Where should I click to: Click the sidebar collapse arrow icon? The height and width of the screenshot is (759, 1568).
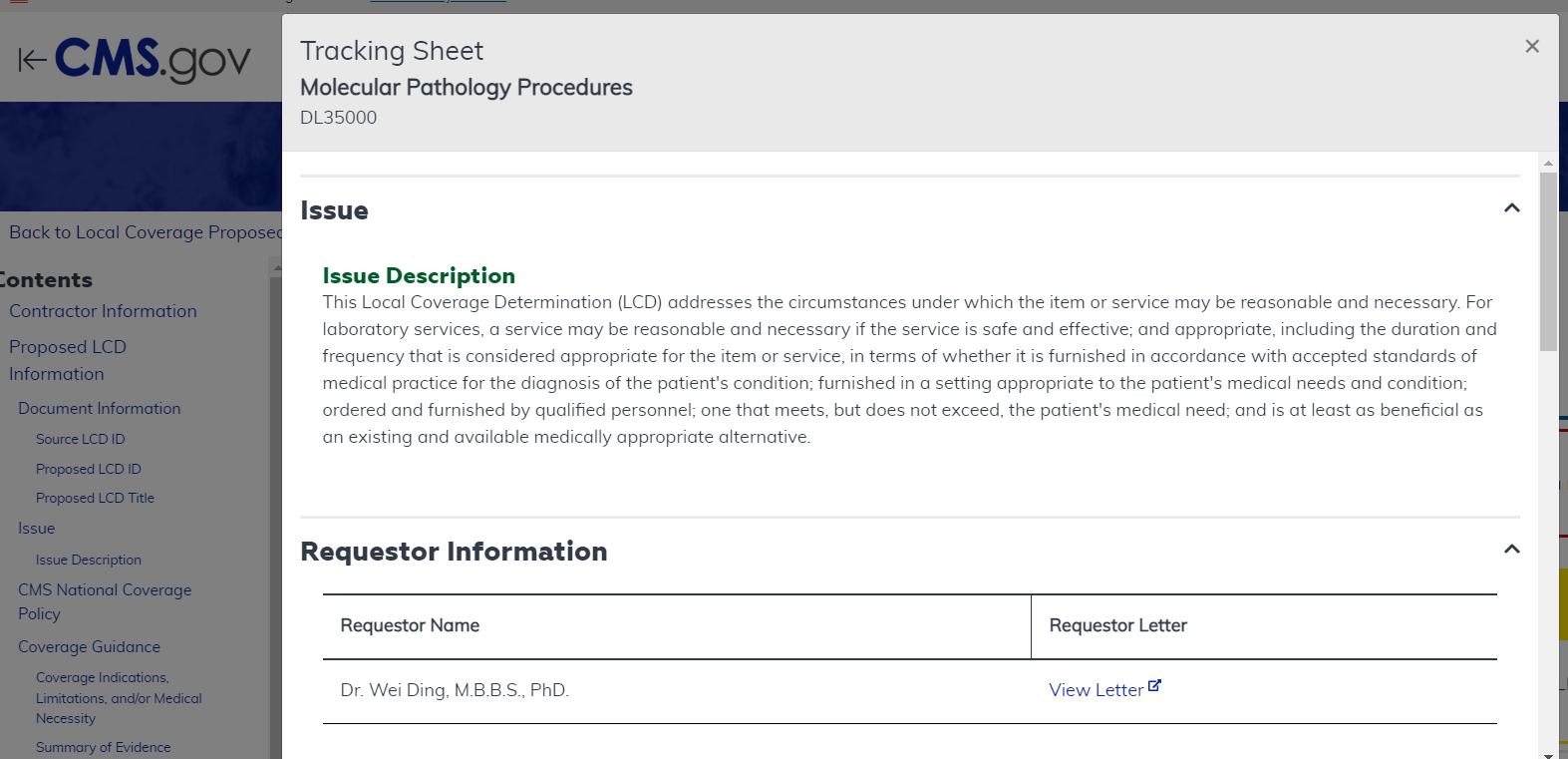(32, 60)
